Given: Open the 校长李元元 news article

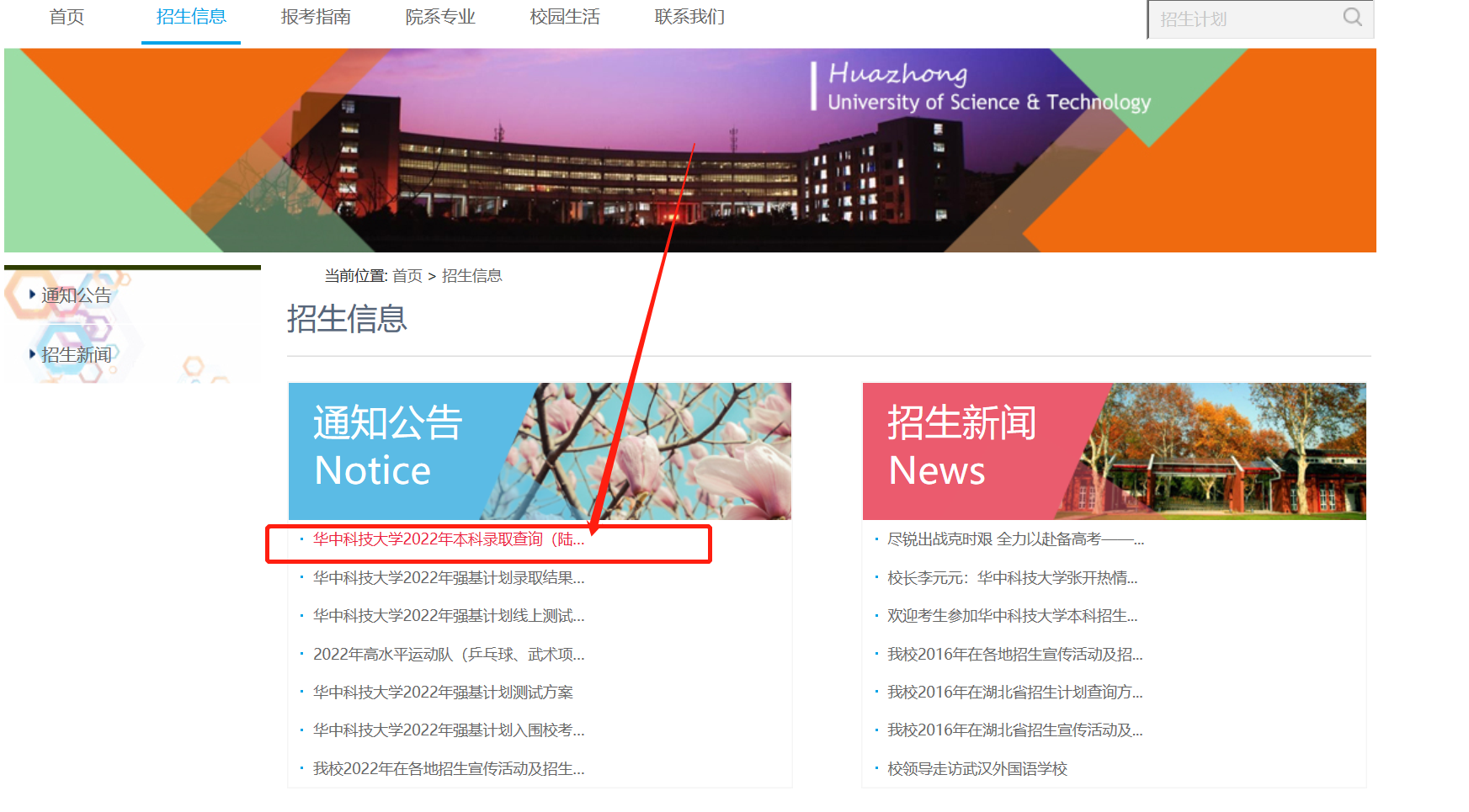Looking at the screenshot, I should 1012,578.
